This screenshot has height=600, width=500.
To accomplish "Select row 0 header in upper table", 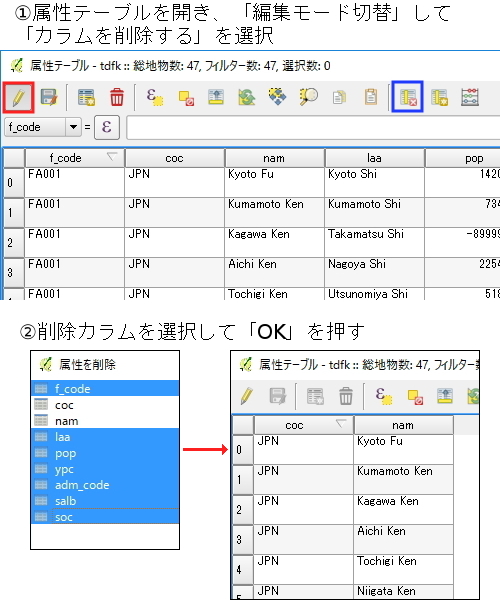I will pos(14,183).
